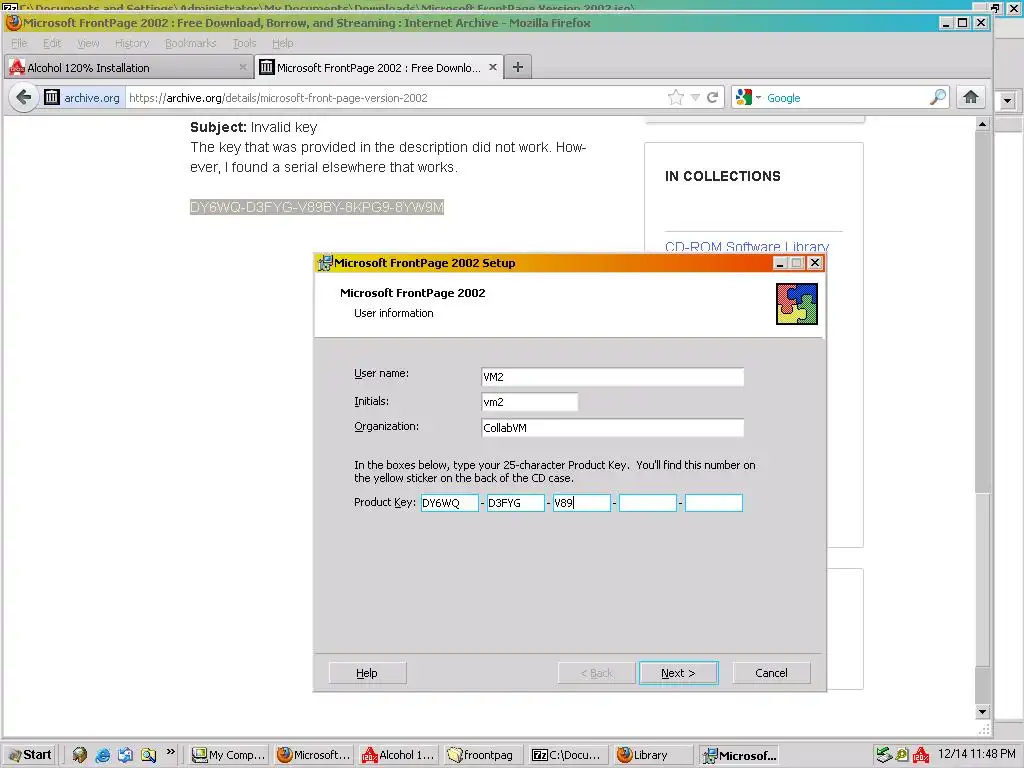Screen dimensions: 1024x768
Task: Close the Microsoft FrontPage 2002 tab
Action: (x=493, y=67)
